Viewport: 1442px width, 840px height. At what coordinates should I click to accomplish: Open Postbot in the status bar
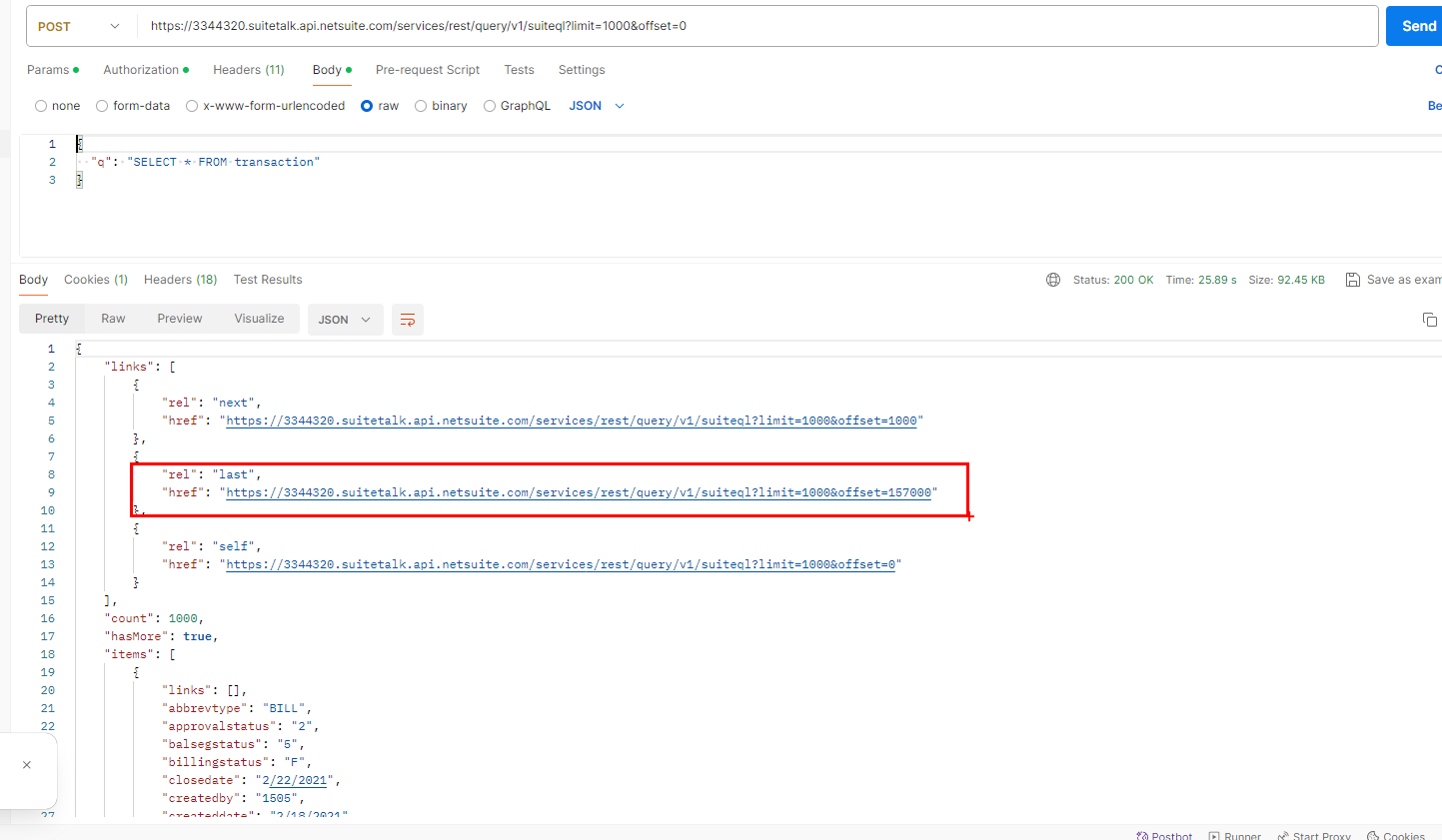pos(1164,836)
